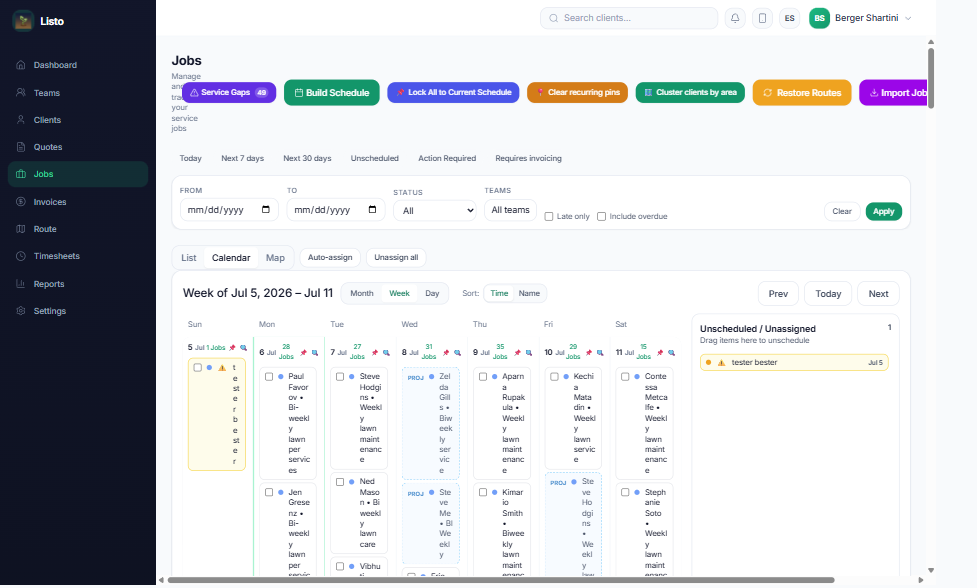Viewport: 977px width, 588px height.
Task: Open the FROM date picker calendar icon
Action: pyautogui.click(x=265, y=209)
